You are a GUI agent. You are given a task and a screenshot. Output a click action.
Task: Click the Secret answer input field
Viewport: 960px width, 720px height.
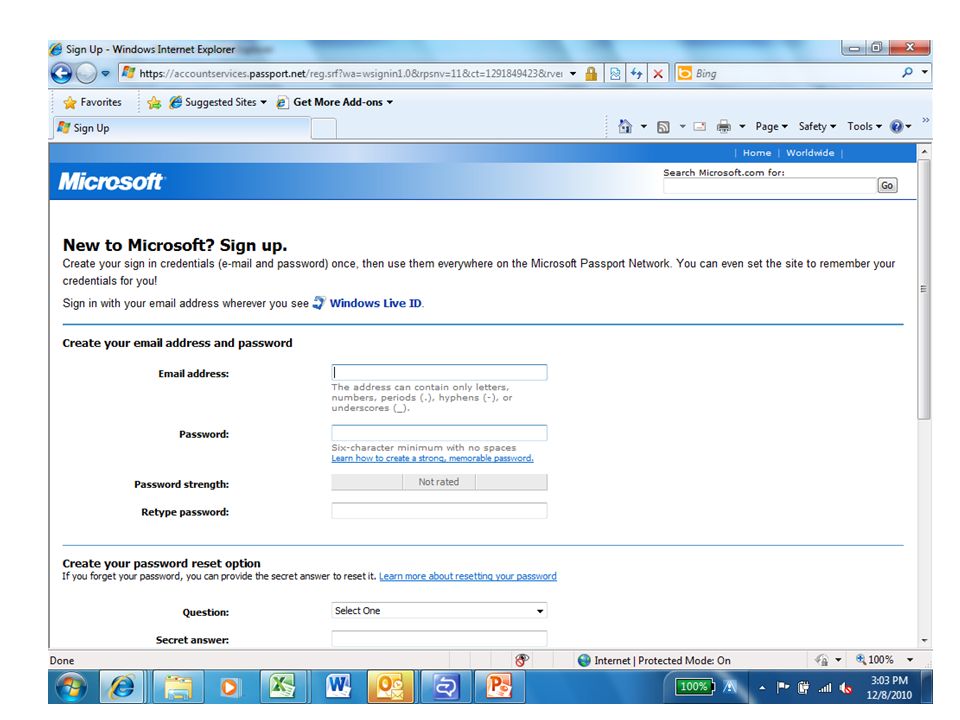(439, 639)
